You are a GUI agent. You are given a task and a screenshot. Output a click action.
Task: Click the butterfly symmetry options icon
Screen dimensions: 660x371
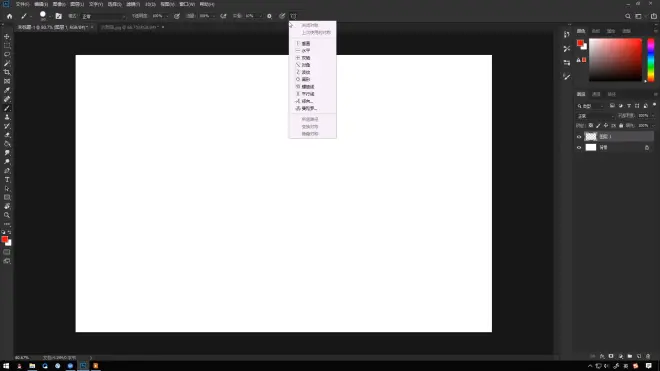[293, 16]
